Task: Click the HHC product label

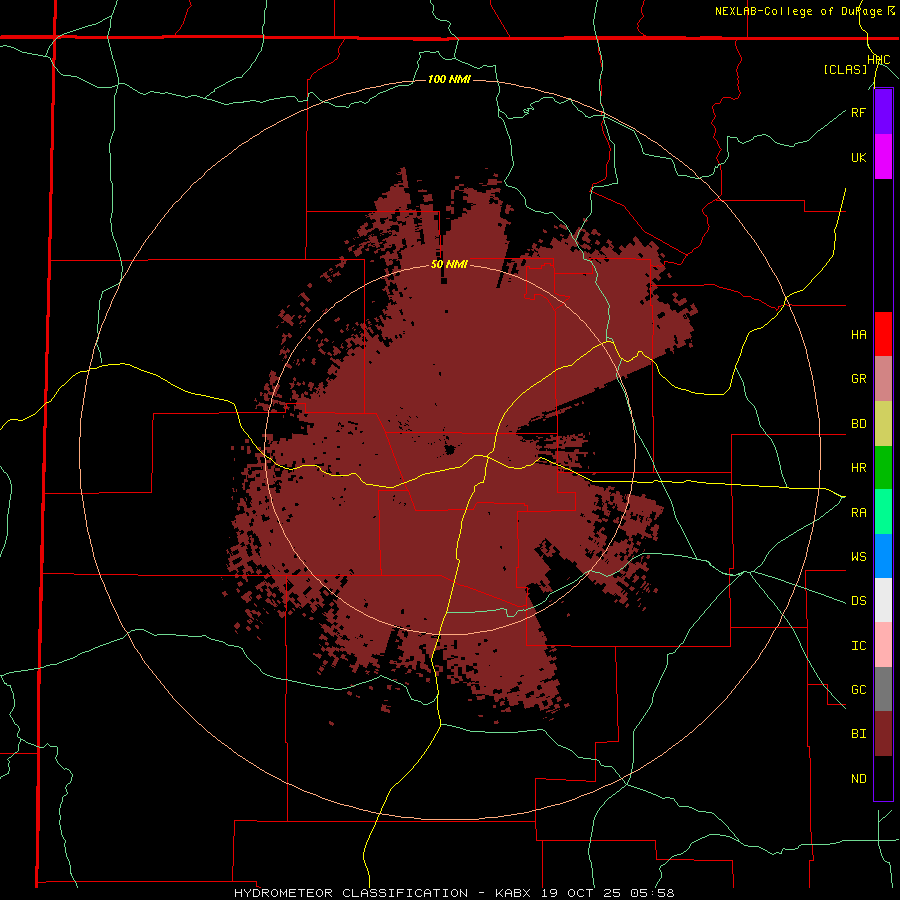Action: click(x=879, y=60)
